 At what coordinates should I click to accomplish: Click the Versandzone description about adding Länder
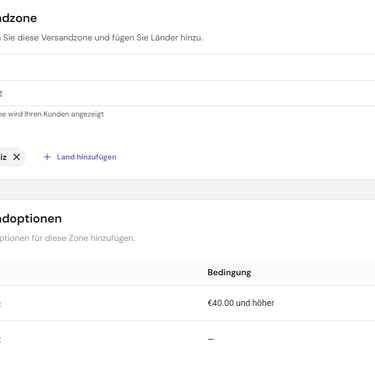click(101, 38)
